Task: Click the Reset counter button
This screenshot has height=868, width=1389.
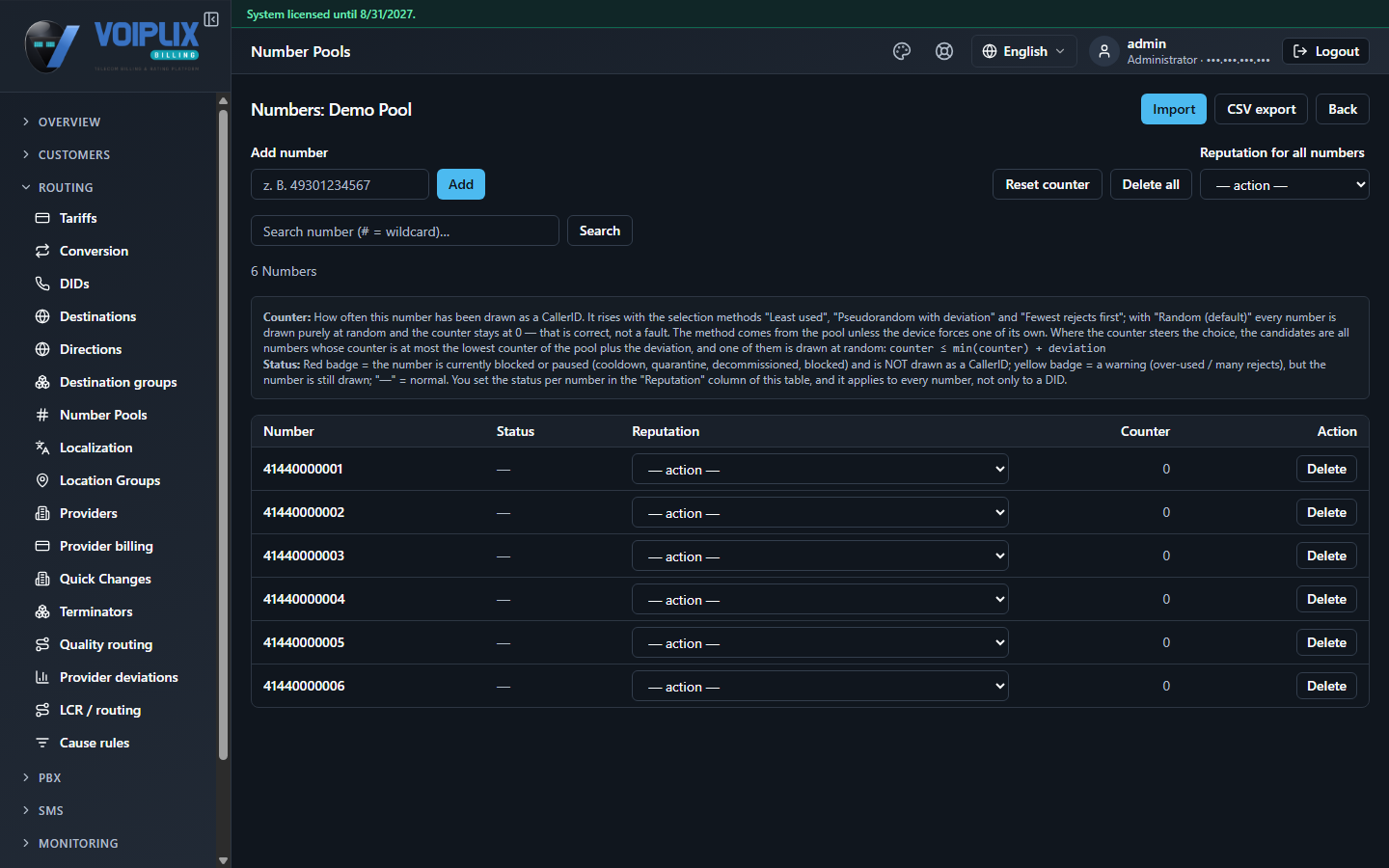Action: [x=1048, y=184]
